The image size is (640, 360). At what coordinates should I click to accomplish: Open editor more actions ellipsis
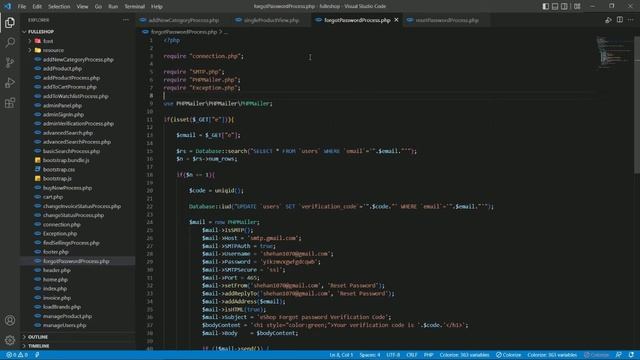click(x=631, y=20)
